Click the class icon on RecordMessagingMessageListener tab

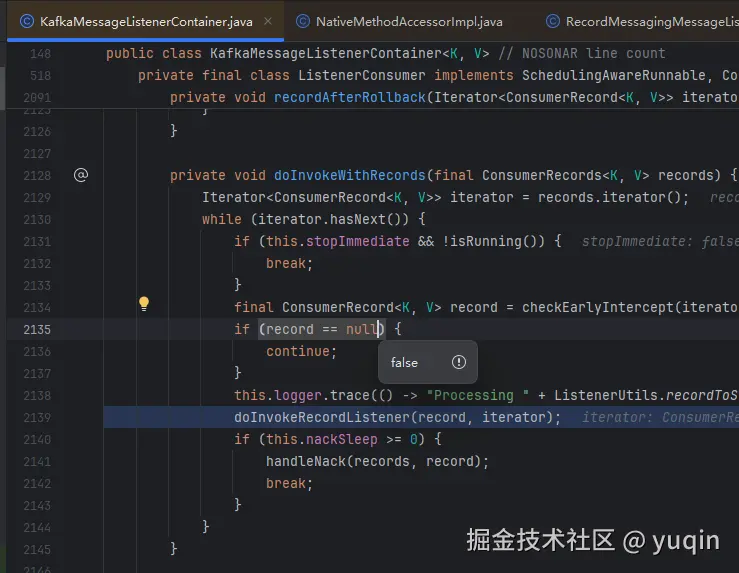pyautogui.click(x=552, y=22)
